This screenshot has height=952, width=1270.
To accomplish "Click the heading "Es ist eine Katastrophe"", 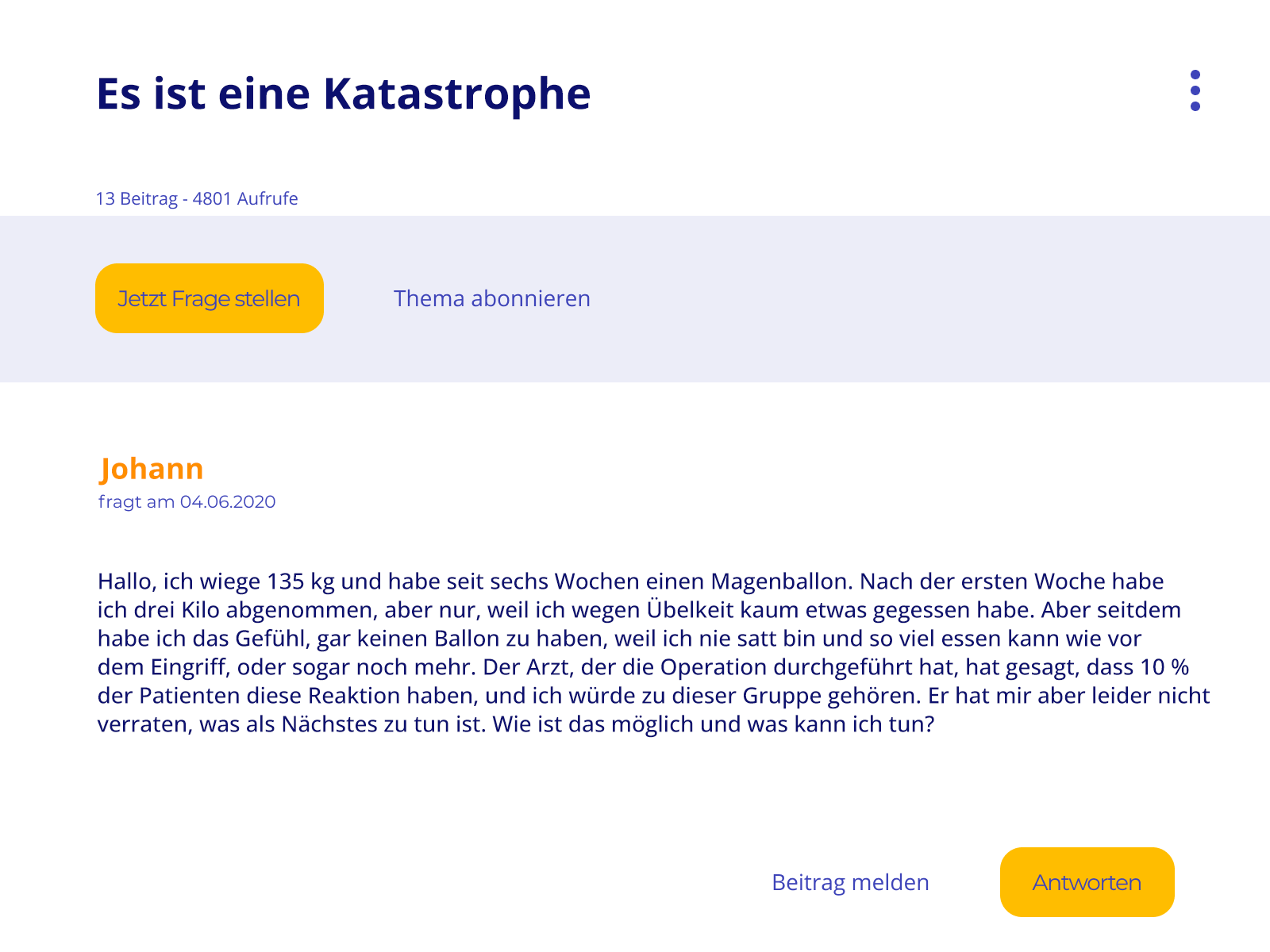I will [x=343, y=94].
